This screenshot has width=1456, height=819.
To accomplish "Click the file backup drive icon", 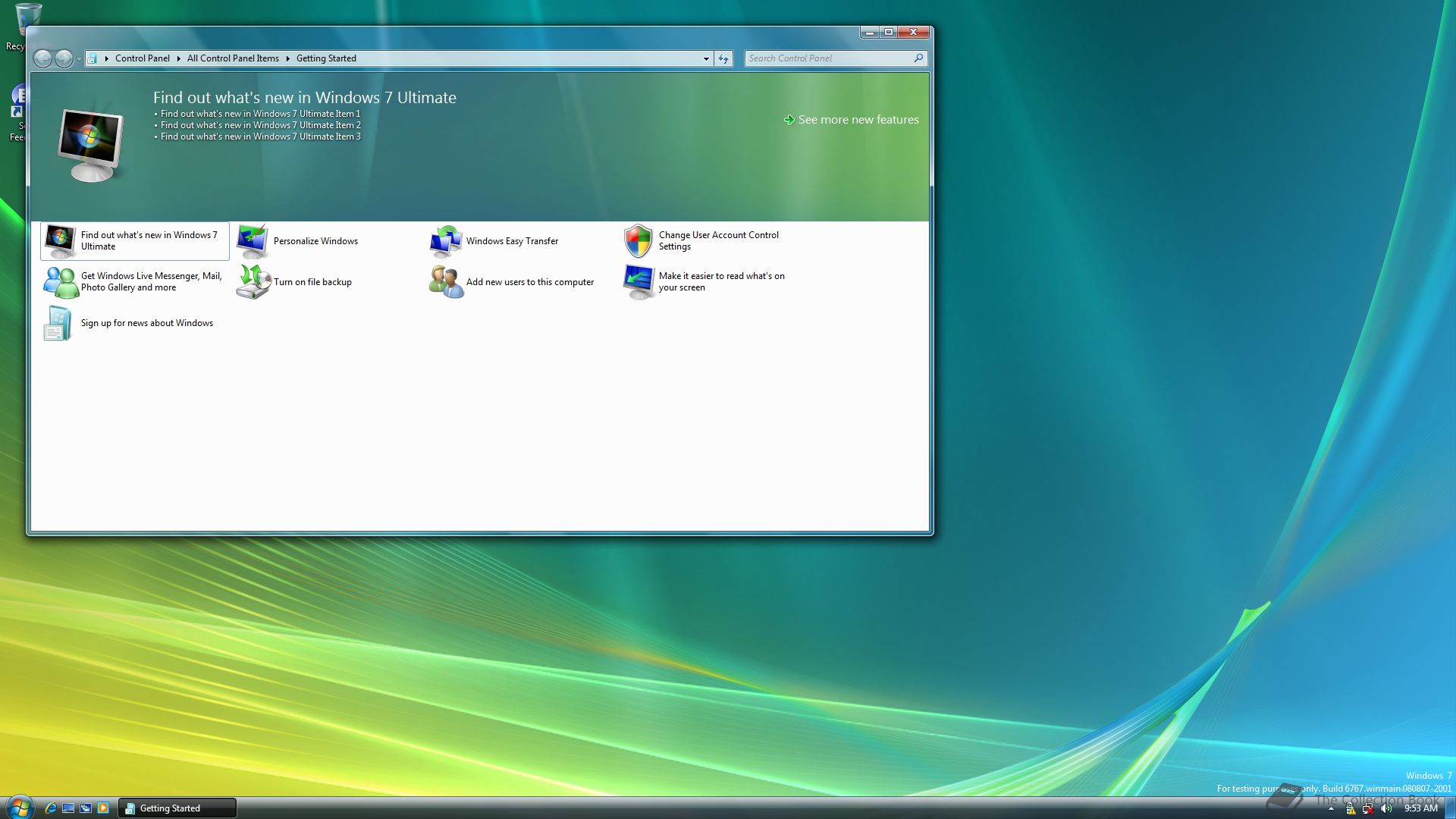I will (253, 281).
